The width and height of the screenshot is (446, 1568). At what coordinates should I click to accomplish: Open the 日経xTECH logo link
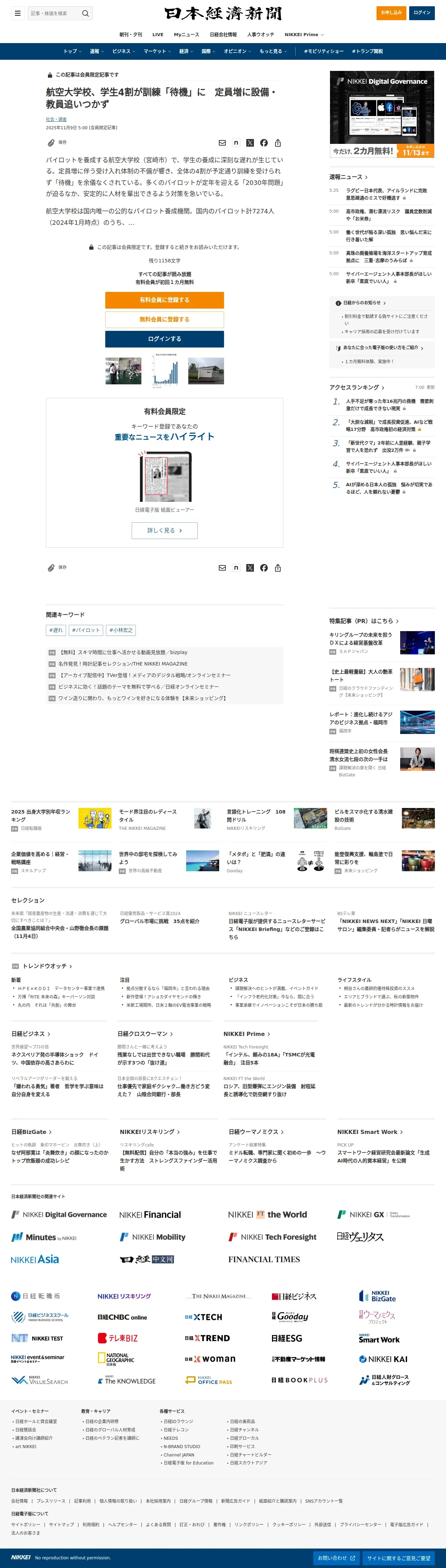click(x=203, y=1317)
